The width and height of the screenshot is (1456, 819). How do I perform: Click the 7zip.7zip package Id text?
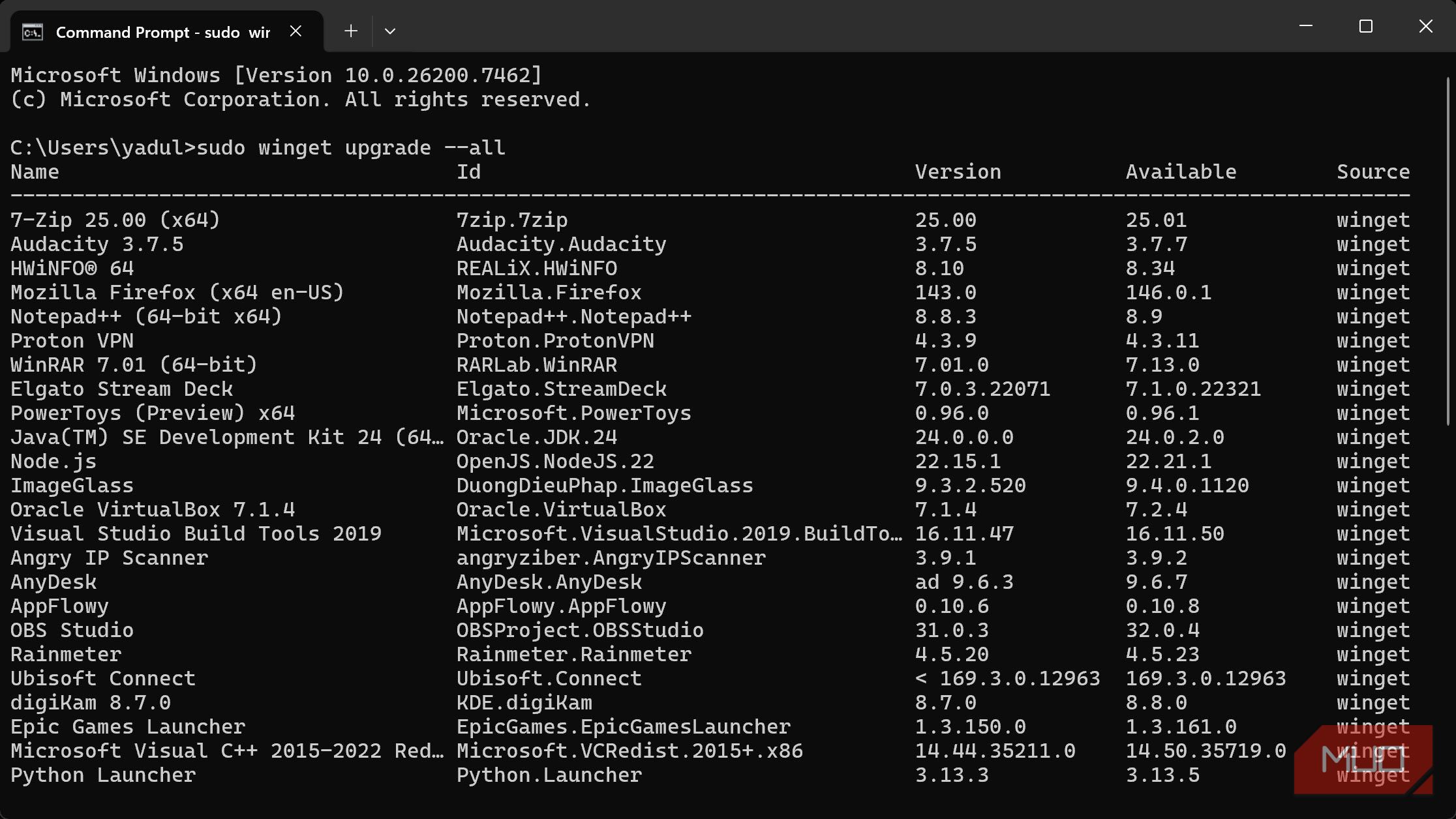pos(511,220)
